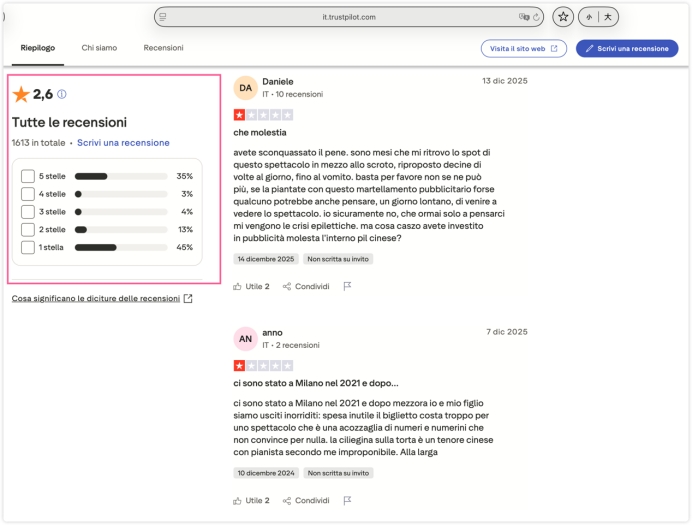Image resolution: width=693 pixels, height=525 pixels.
Task: Click the reload icon in the address bar
Action: tap(539, 17)
